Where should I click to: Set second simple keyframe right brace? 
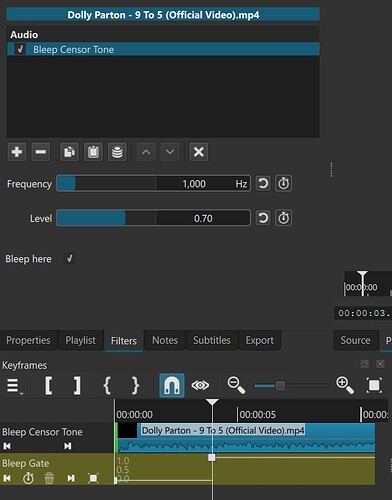pyautogui.click(x=135, y=386)
